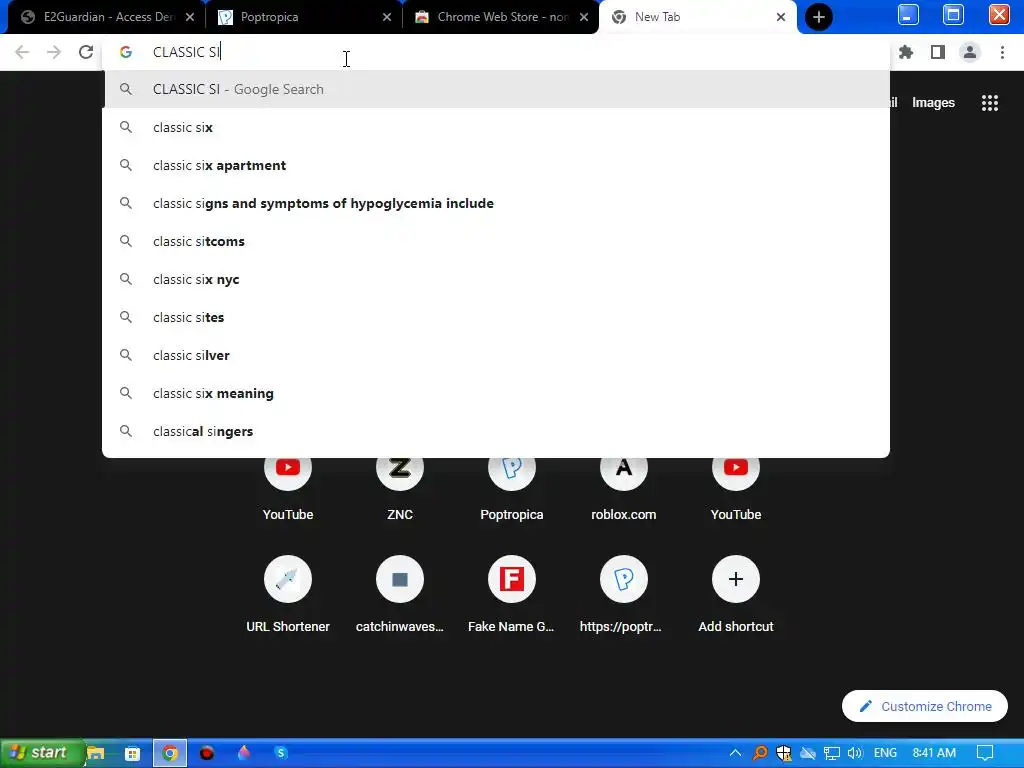Open the Microsoft Store taskbar icon
1024x768 pixels.
click(x=133, y=753)
